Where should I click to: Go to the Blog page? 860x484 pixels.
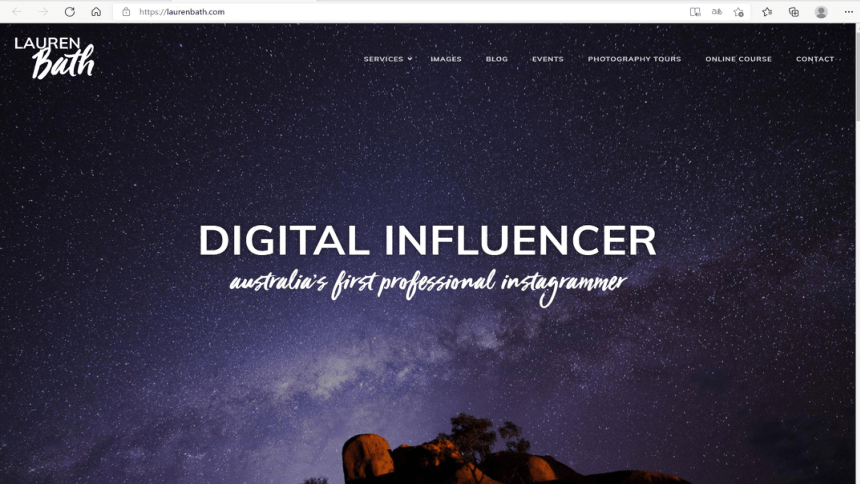497,59
